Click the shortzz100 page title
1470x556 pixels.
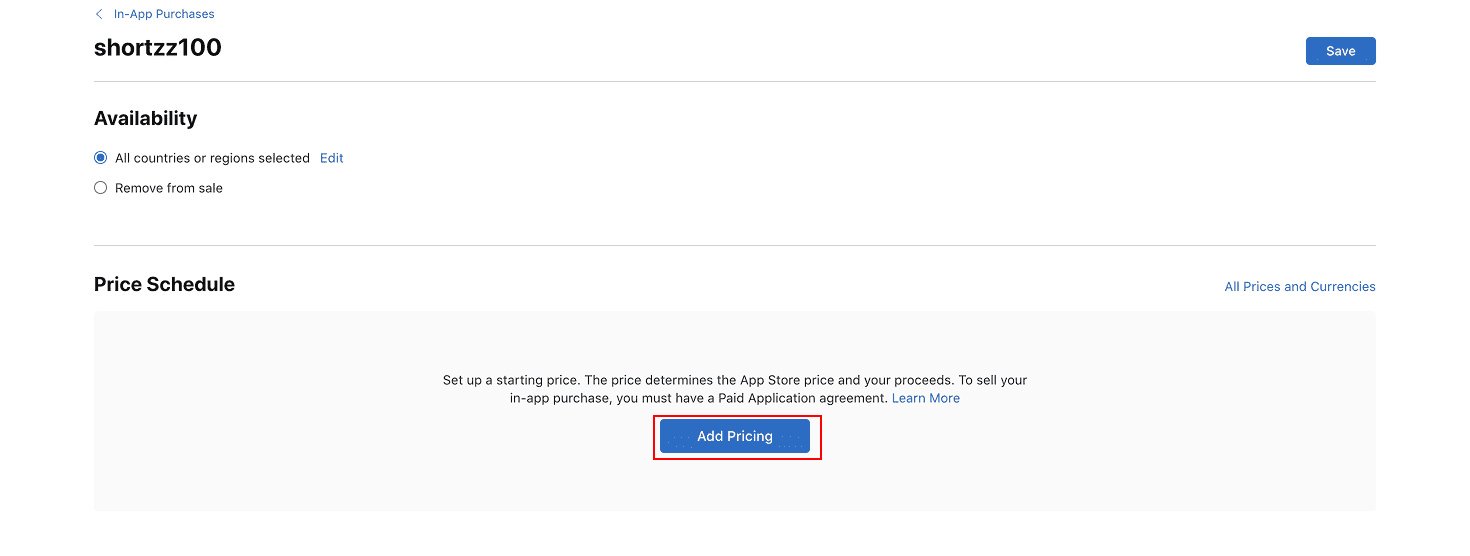158,47
